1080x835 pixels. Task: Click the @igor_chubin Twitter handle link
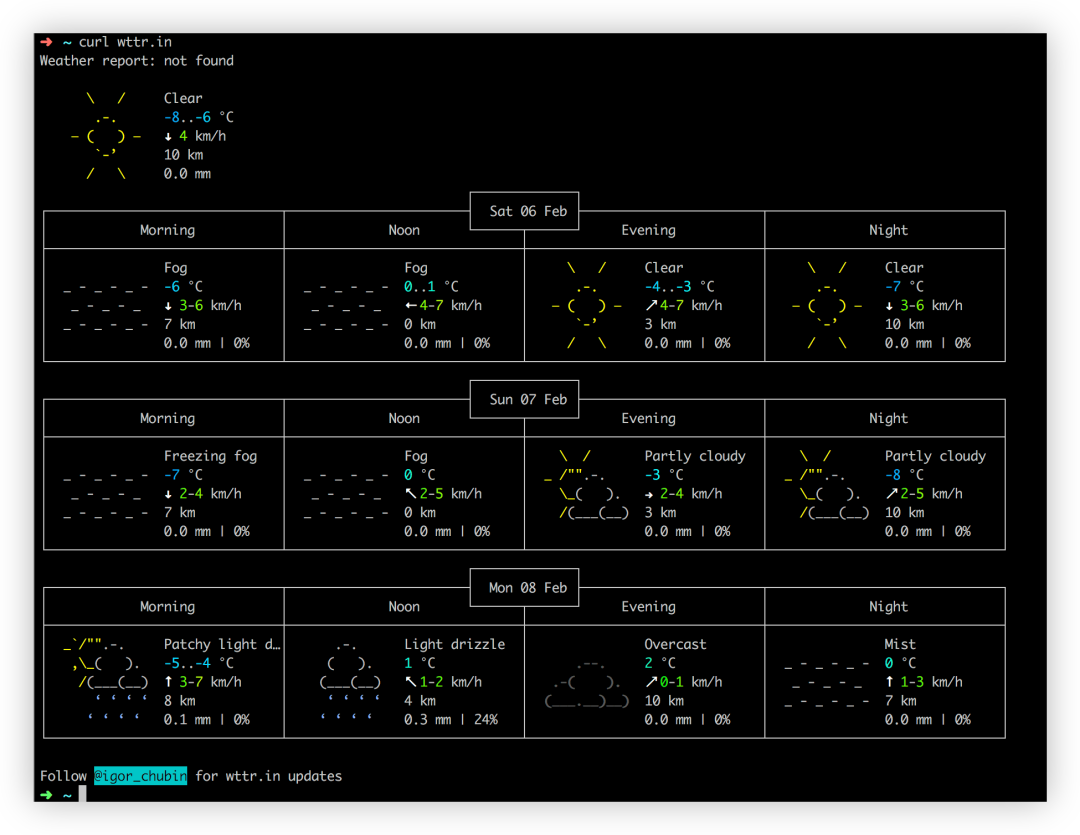[x=141, y=776]
